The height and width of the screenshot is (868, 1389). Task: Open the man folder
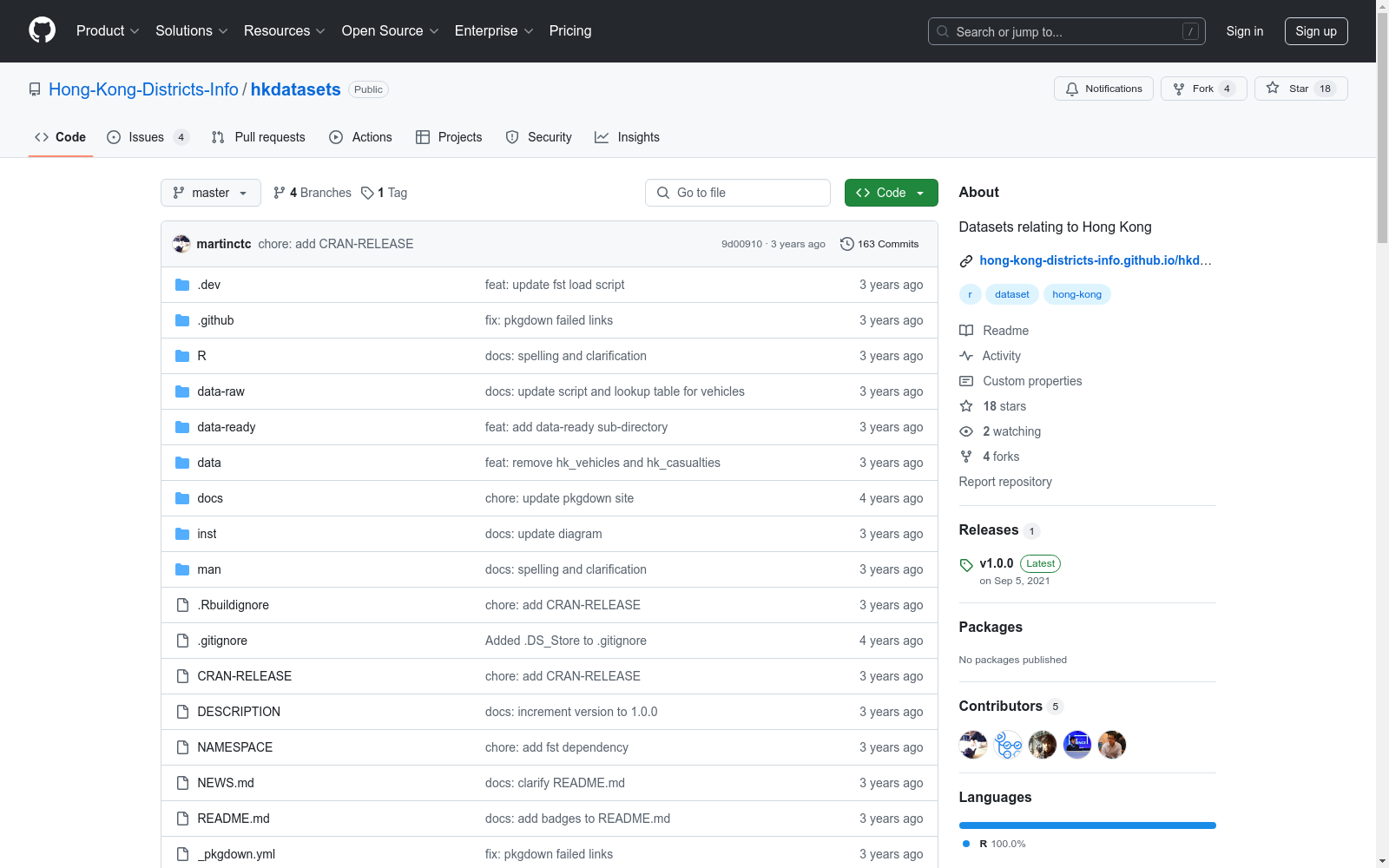pyautogui.click(x=209, y=569)
